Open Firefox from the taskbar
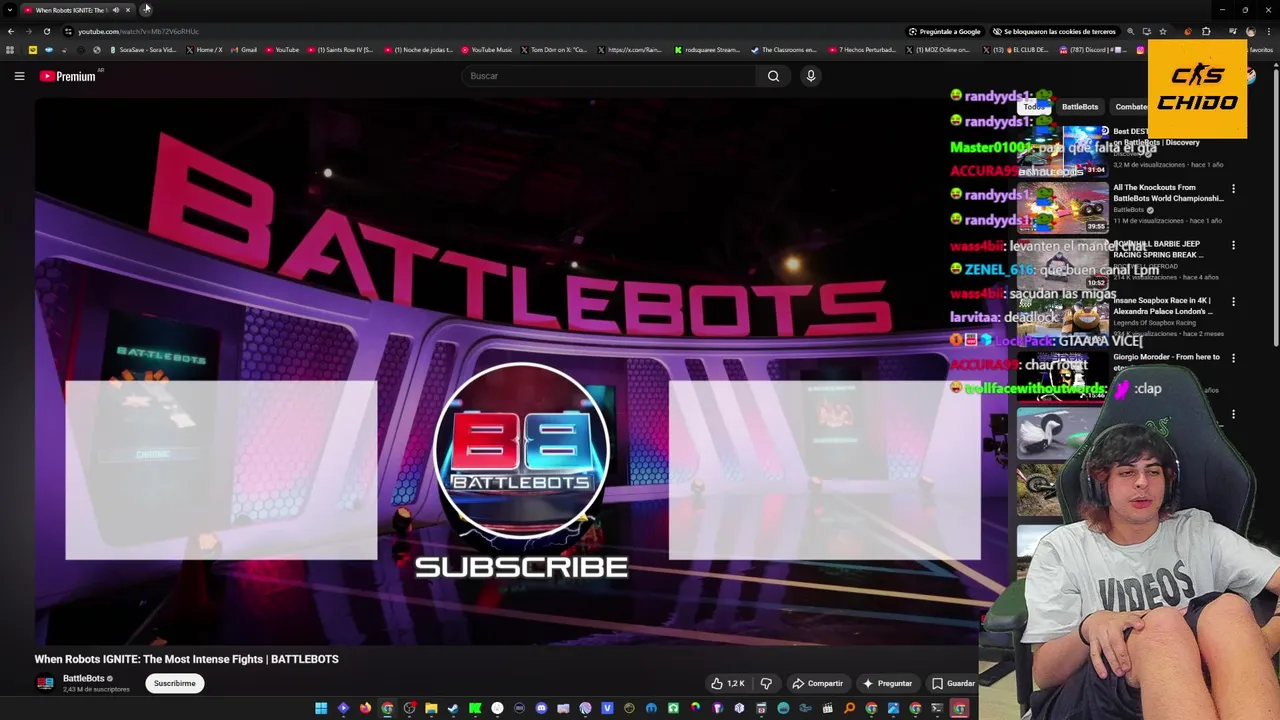This screenshot has width=1280, height=720. tap(365, 708)
